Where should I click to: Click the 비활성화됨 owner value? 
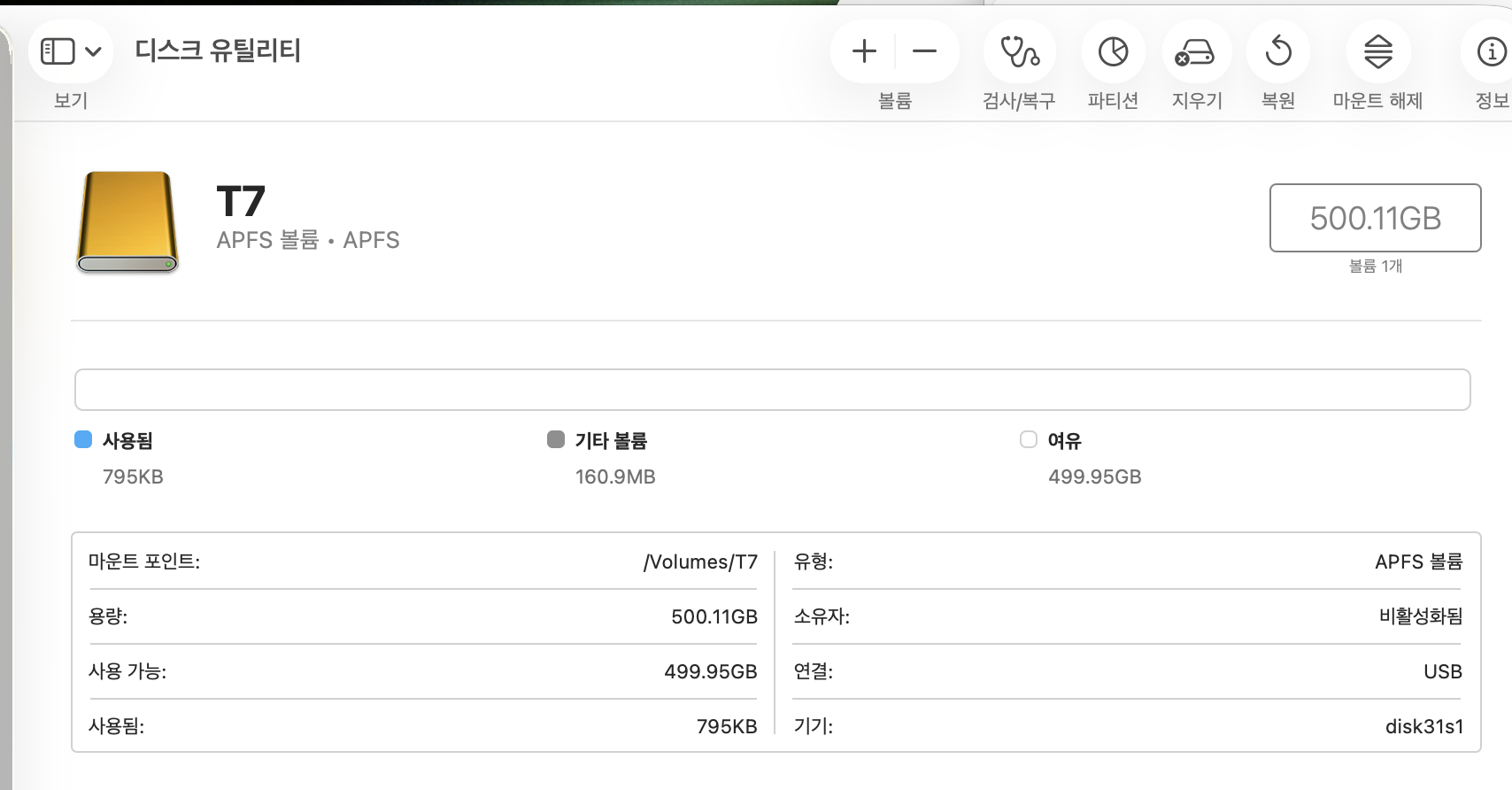click(x=1421, y=616)
